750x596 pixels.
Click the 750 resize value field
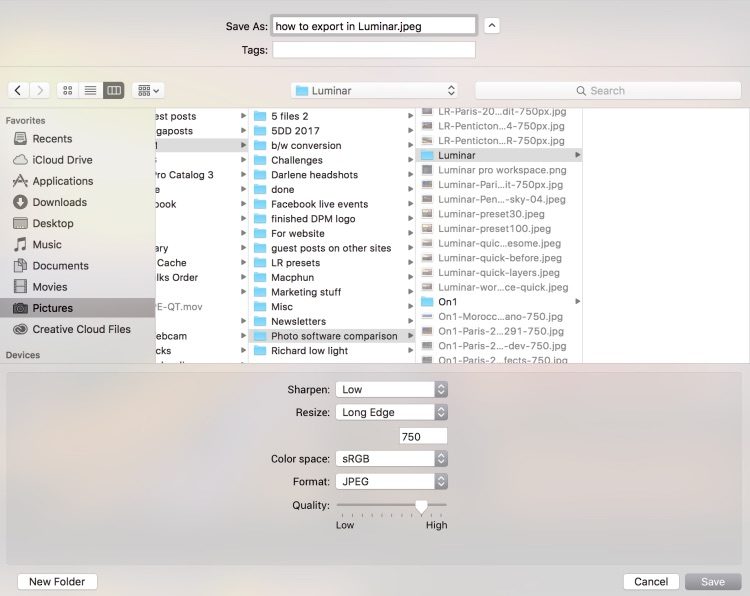[x=423, y=436]
